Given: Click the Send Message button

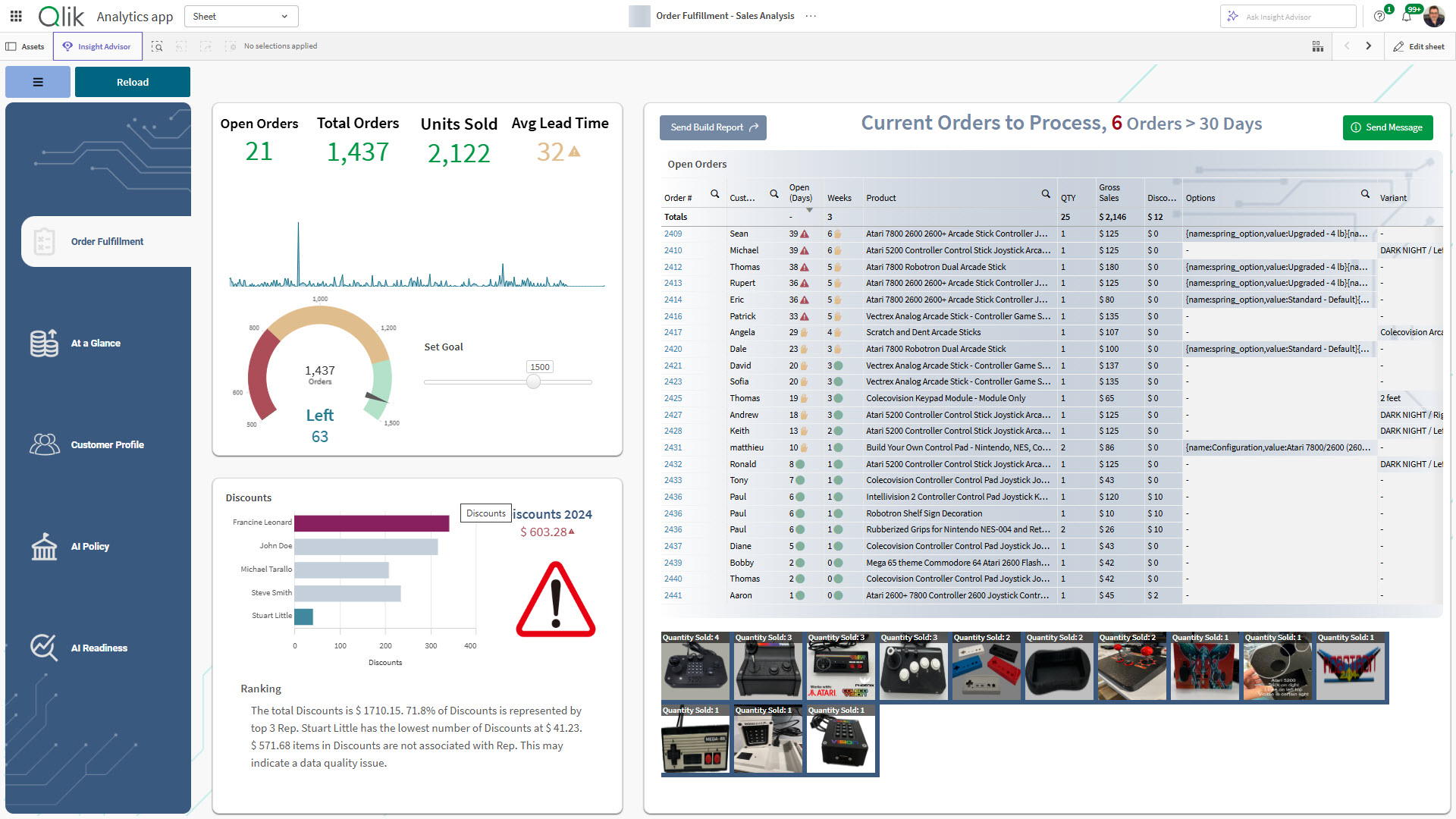Looking at the screenshot, I should tap(1387, 127).
